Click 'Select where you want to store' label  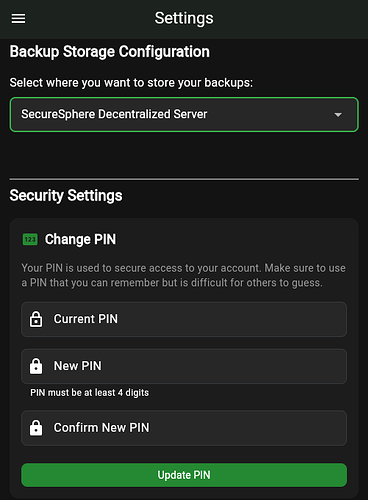[131, 83]
